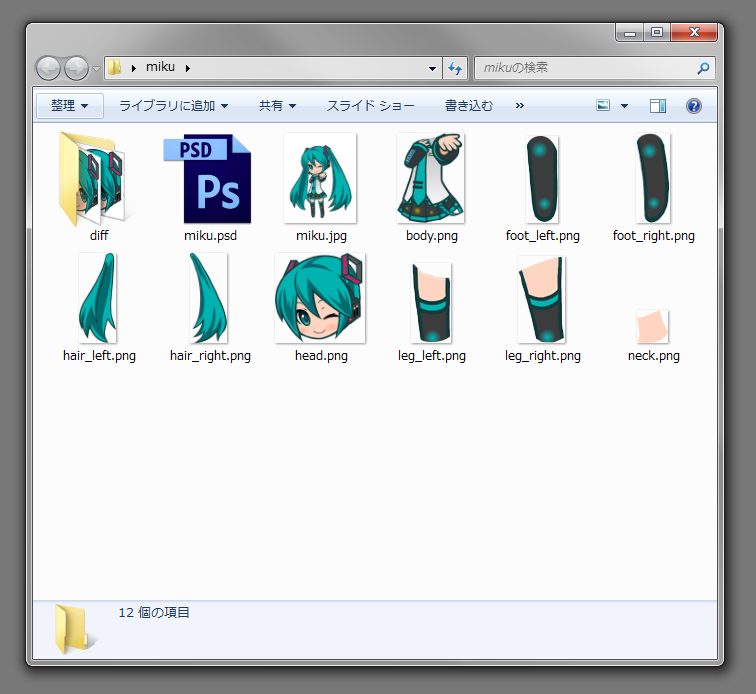
Task: Open the diff folder icon
Action: (93, 178)
